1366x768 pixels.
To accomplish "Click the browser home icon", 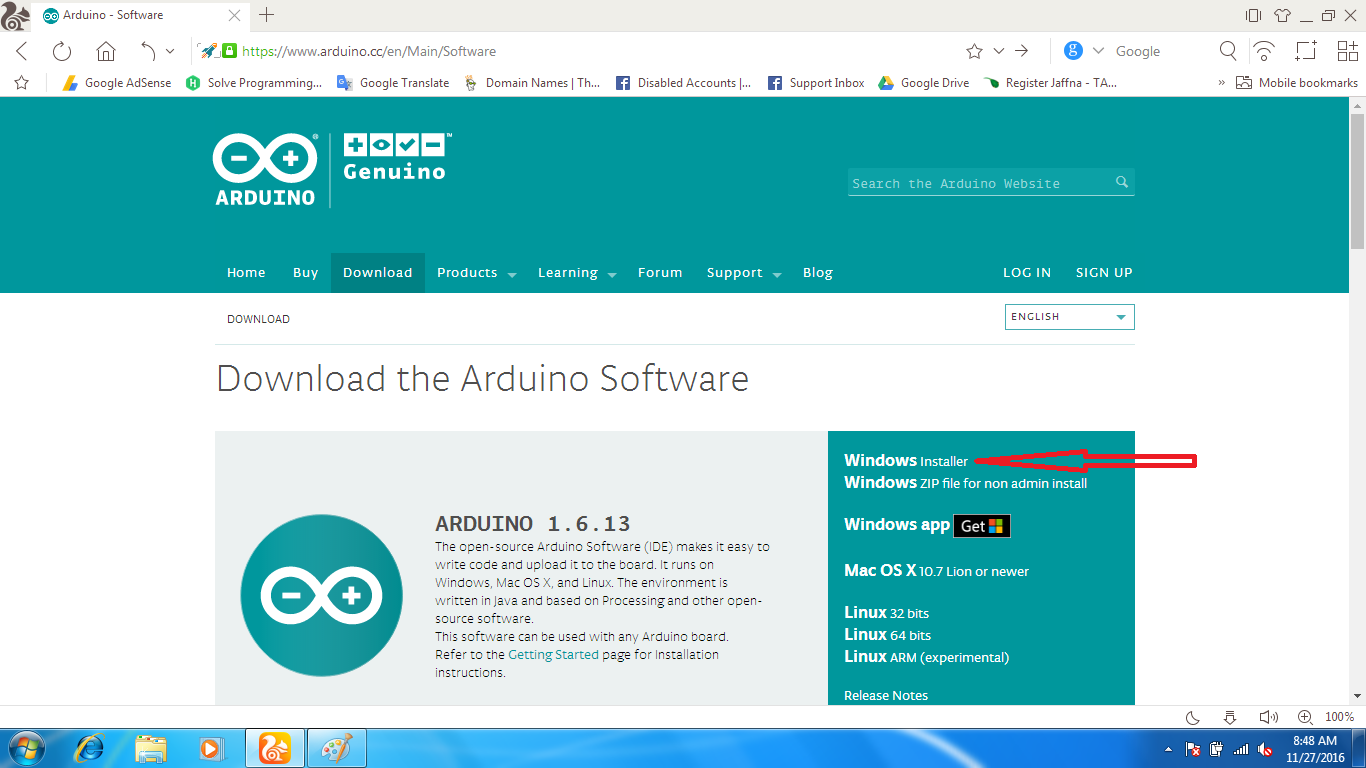I will [x=105, y=50].
